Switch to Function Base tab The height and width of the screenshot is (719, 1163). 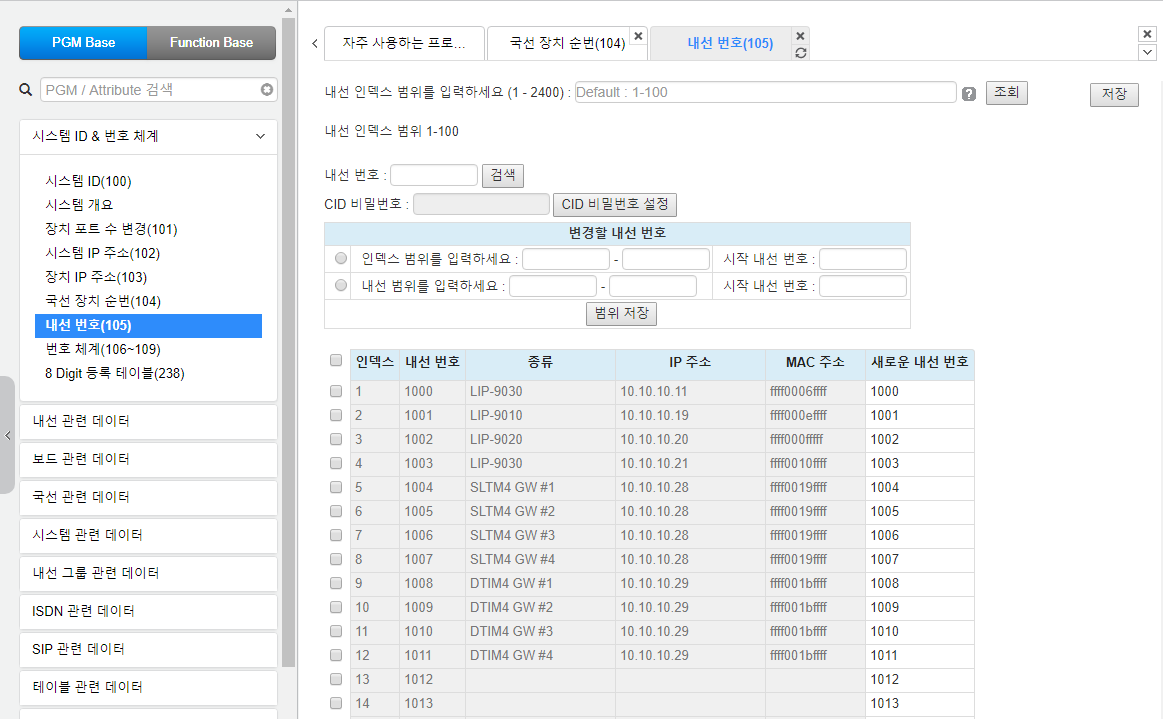click(x=211, y=43)
